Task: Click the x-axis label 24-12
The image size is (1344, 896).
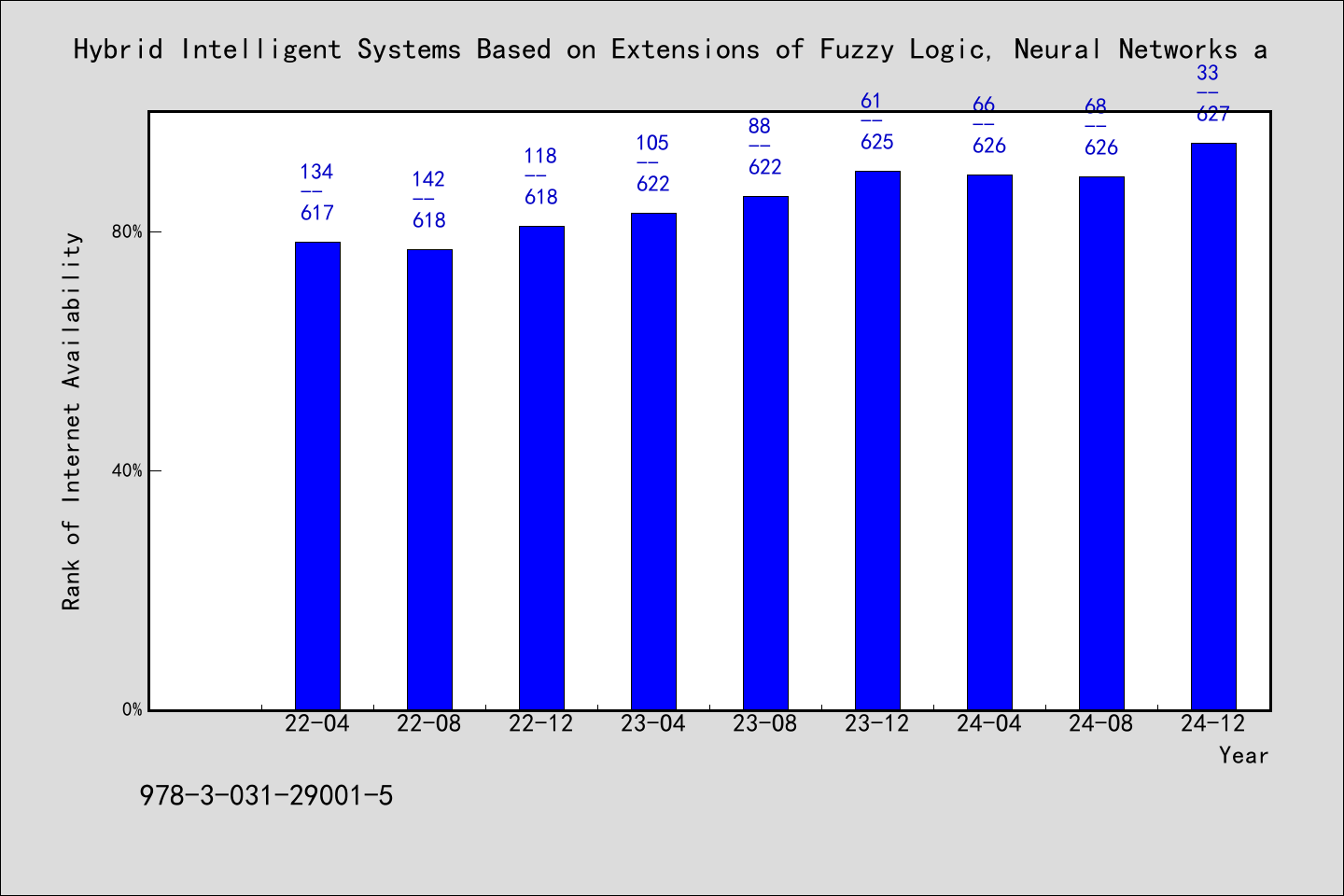Action: pyautogui.click(x=1213, y=724)
